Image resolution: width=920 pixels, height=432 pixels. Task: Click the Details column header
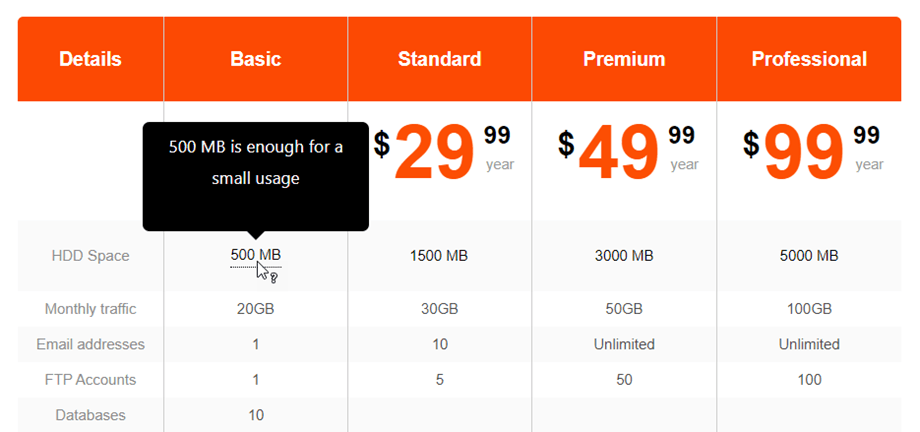90,59
